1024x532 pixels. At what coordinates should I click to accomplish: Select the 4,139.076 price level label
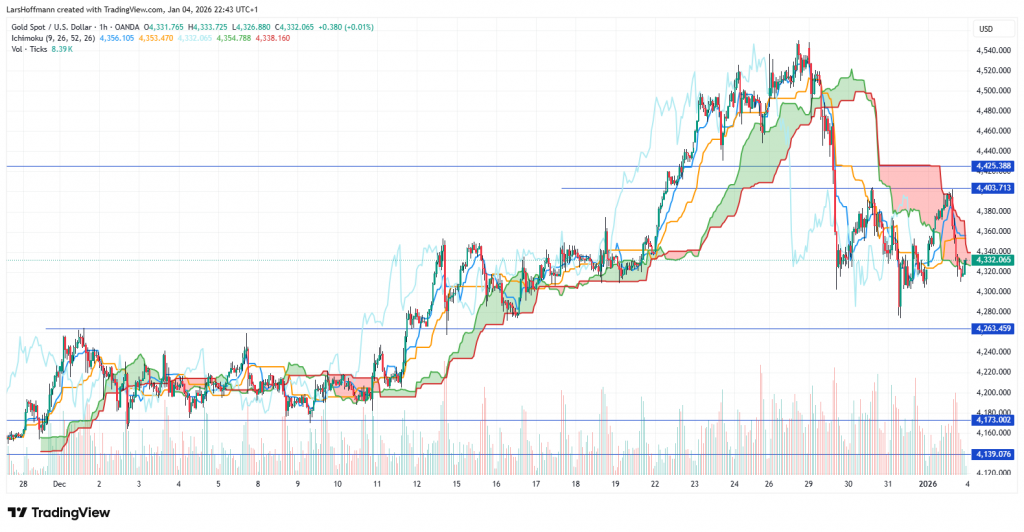(x=992, y=455)
